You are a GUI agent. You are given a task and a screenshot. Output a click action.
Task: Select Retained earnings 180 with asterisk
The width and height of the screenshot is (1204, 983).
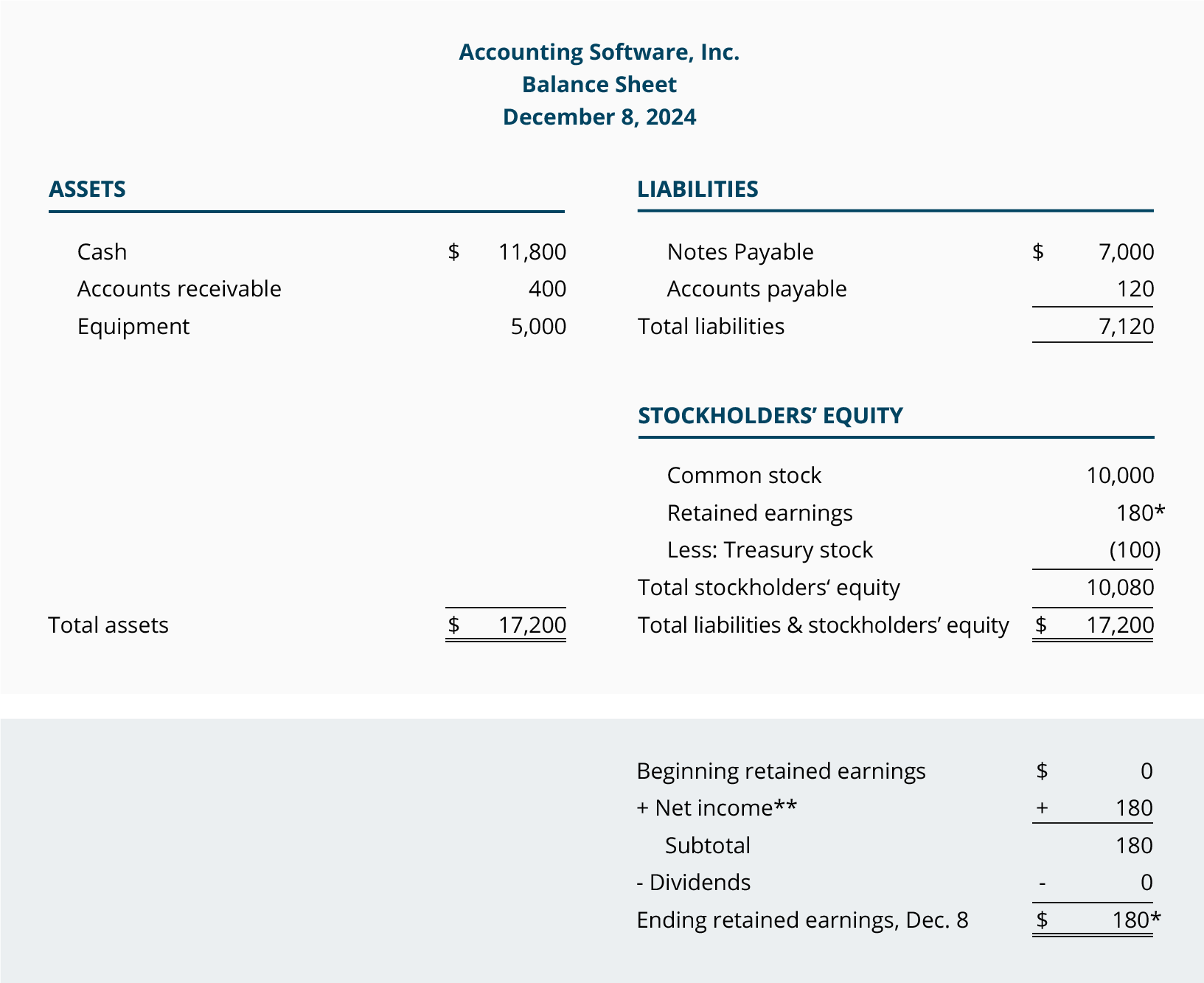click(1141, 513)
